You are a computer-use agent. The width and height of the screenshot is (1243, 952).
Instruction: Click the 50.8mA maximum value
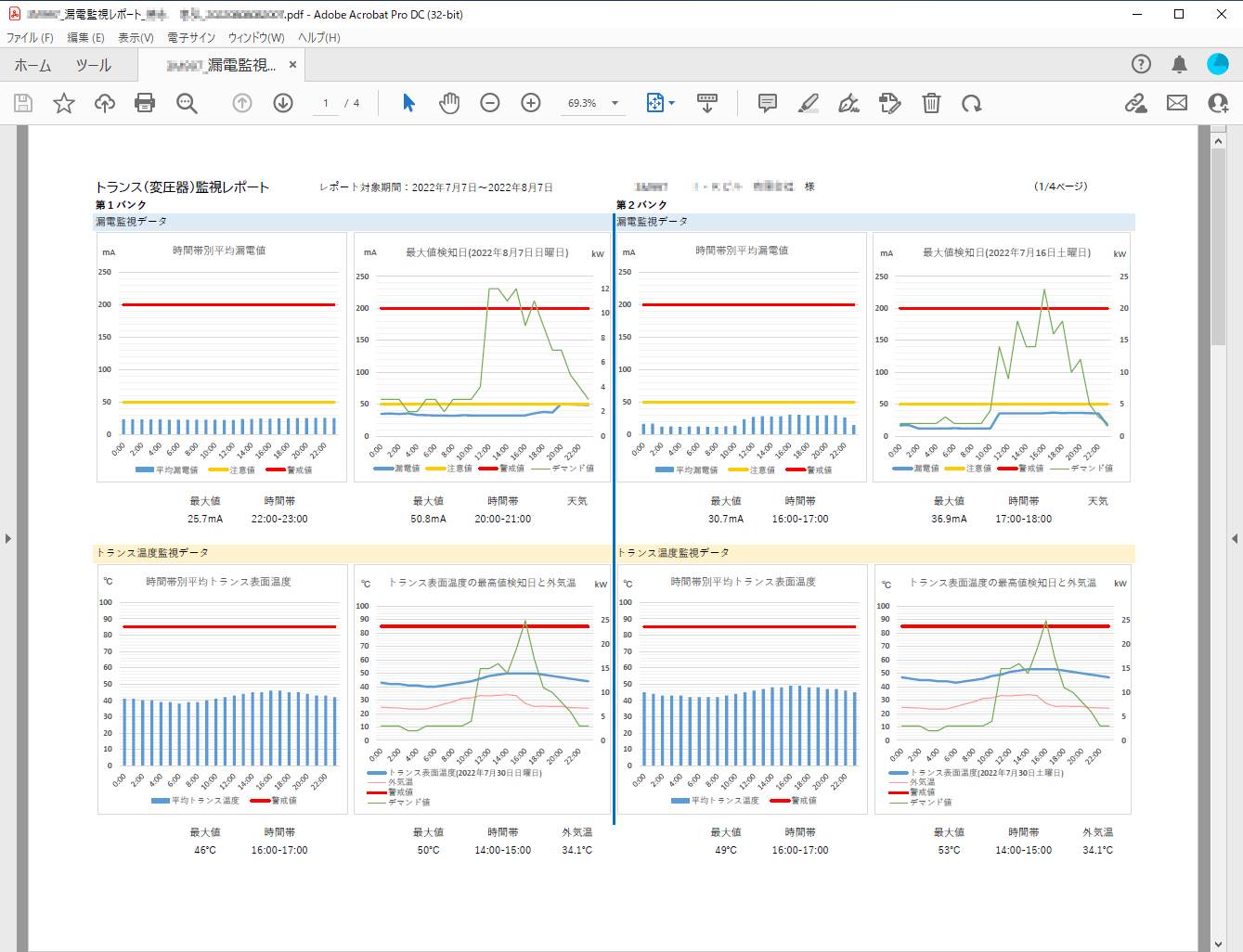[428, 519]
